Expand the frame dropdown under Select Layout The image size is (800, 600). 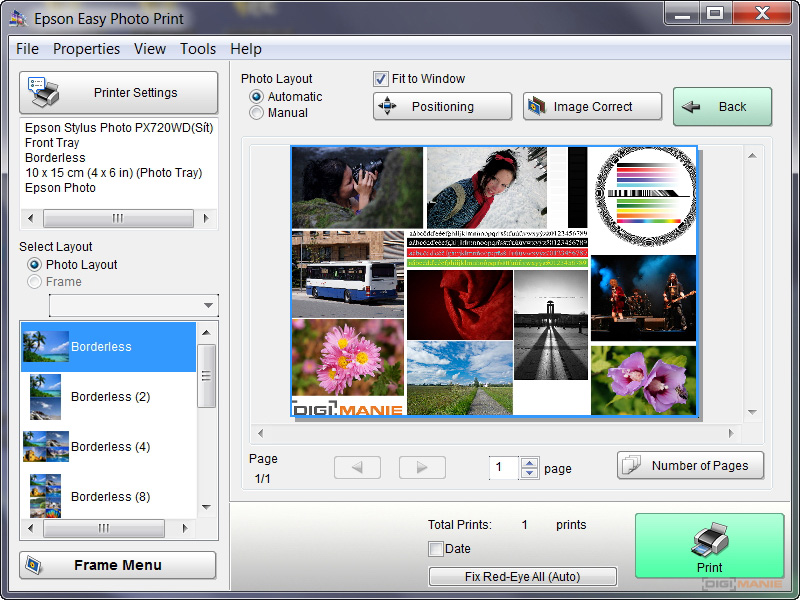click(208, 305)
